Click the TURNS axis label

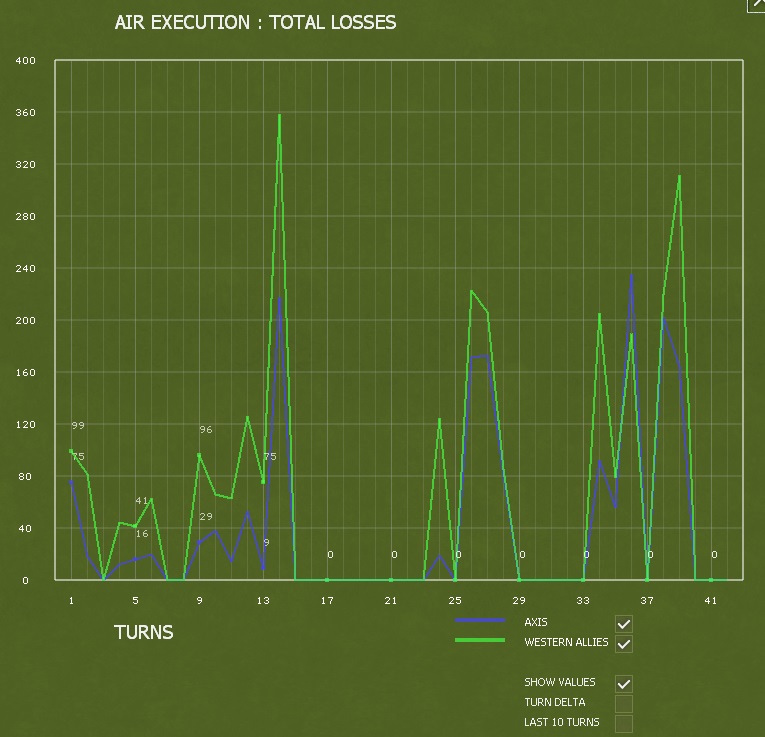coord(143,633)
